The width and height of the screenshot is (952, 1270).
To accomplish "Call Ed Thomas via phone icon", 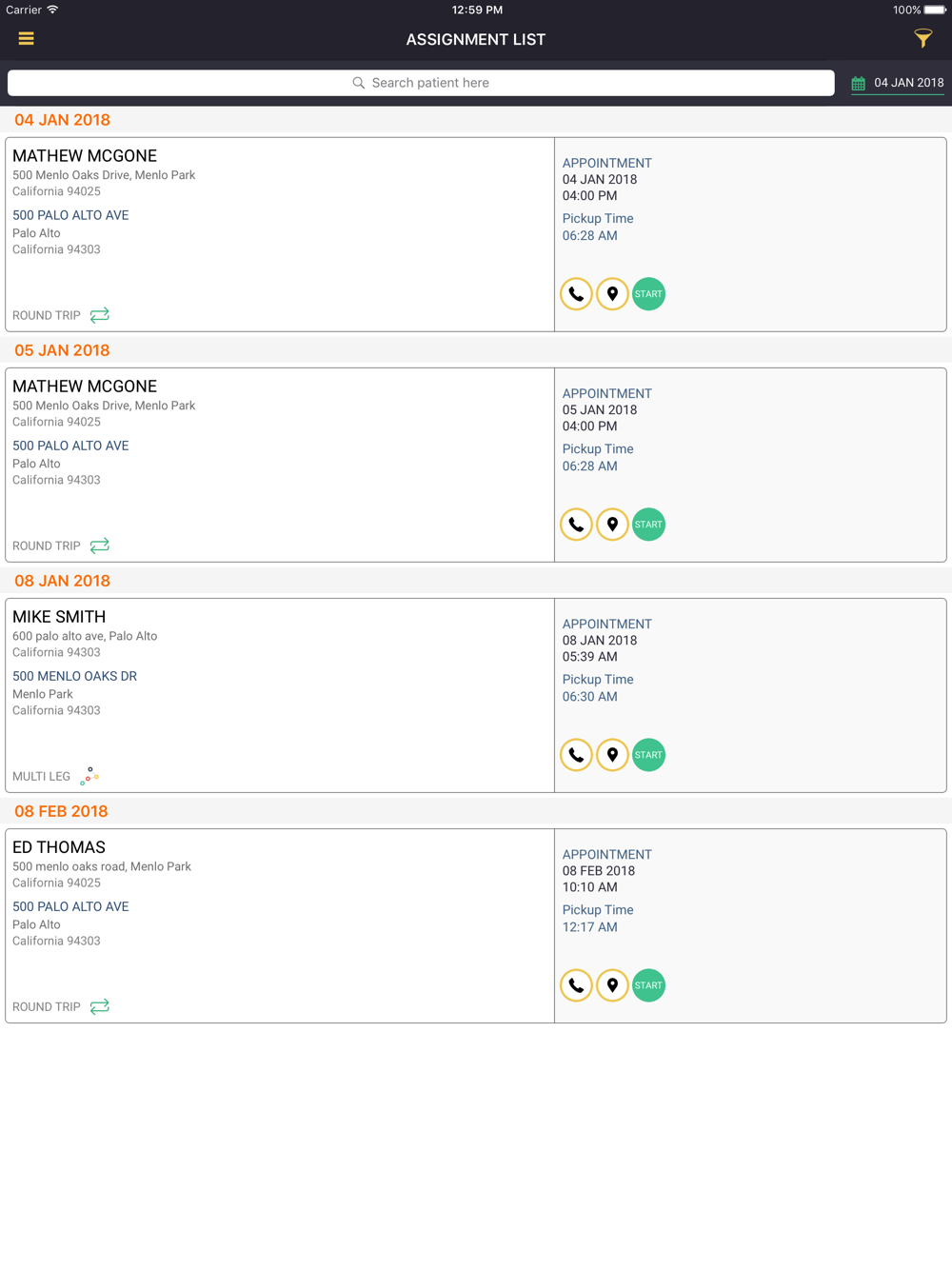I will click(576, 985).
